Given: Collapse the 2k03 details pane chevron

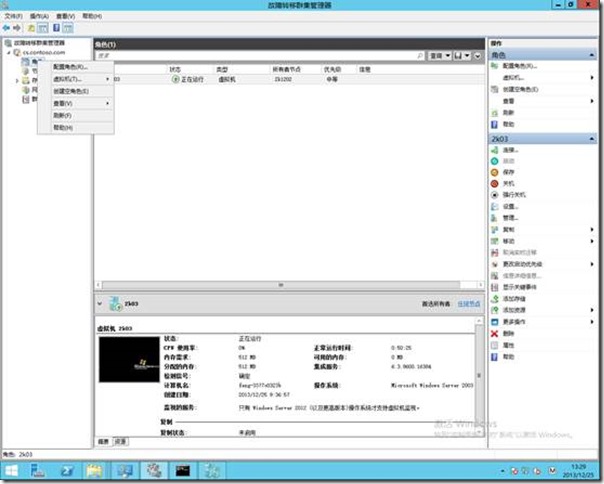Looking at the screenshot, I should 100,304.
